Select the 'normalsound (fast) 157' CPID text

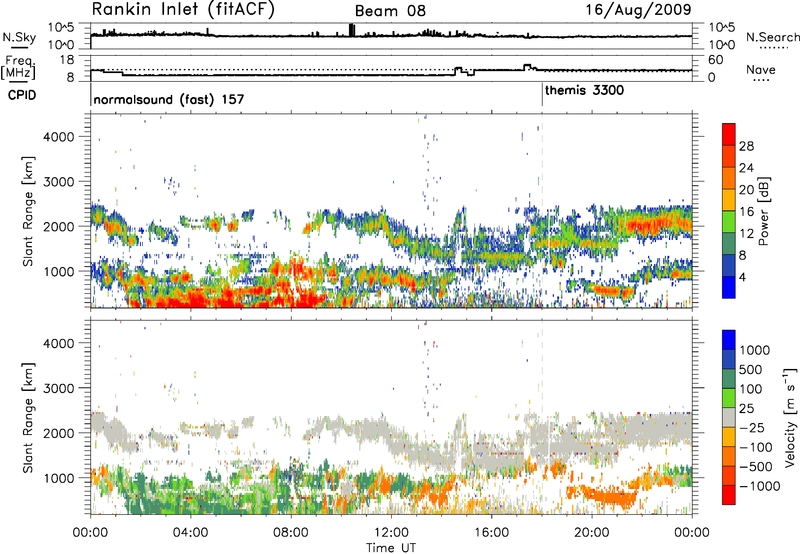tap(169, 99)
